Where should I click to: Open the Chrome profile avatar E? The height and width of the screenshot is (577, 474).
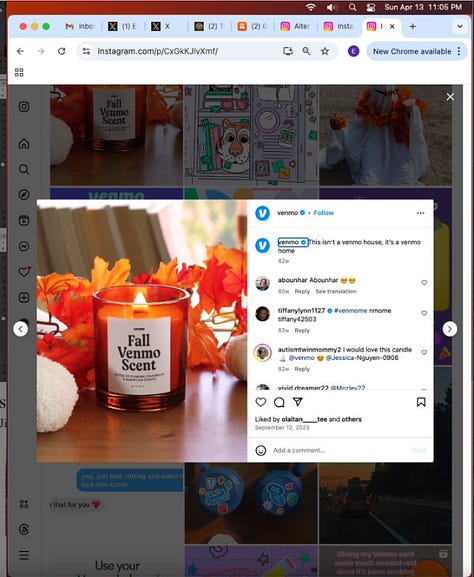tap(353, 51)
